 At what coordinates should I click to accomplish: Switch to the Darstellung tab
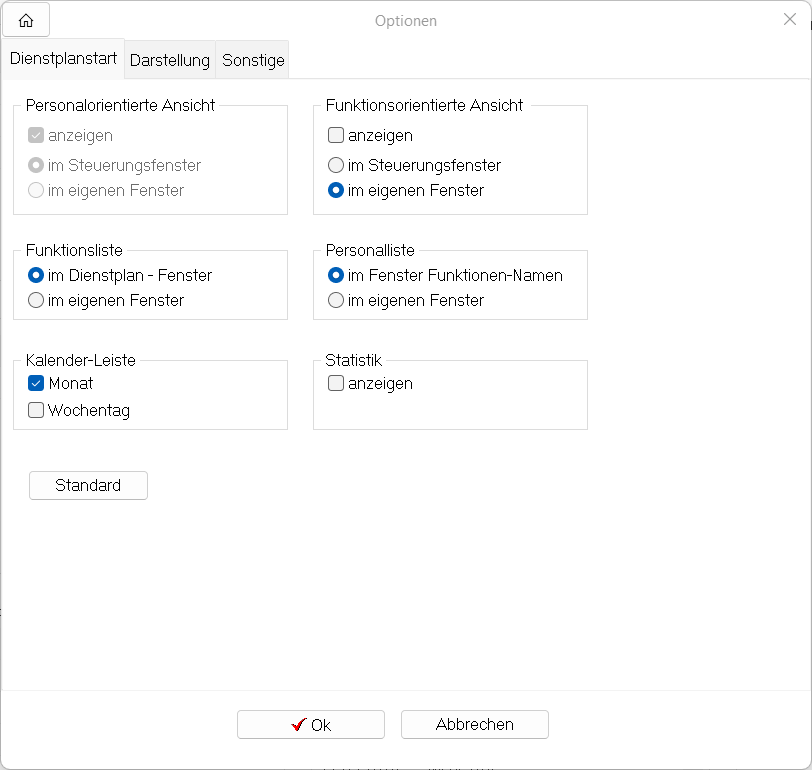click(x=170, y=60)
